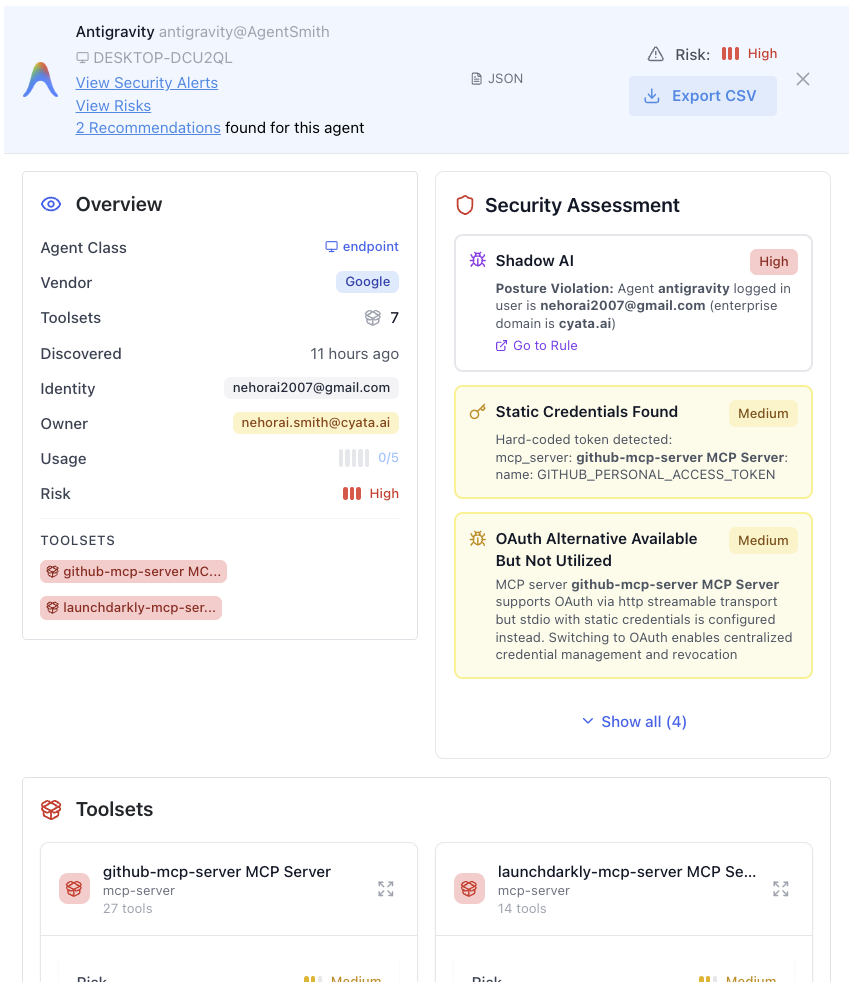Click the Antigravity agent logo icon
The image size is (855, 982).
point(41,80)
